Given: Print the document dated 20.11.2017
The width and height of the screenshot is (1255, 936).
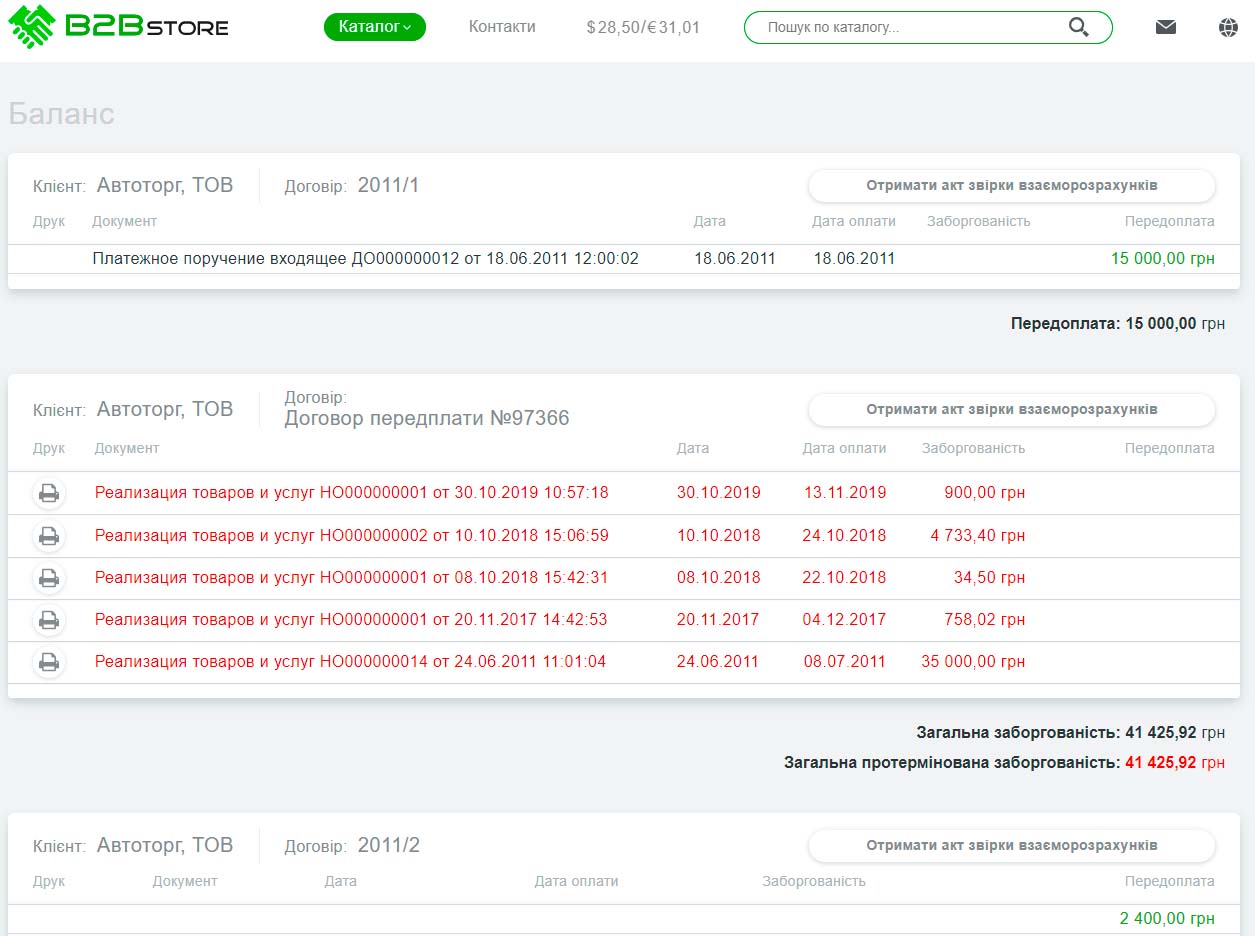Looking at the screenshot, I should 48,620.
